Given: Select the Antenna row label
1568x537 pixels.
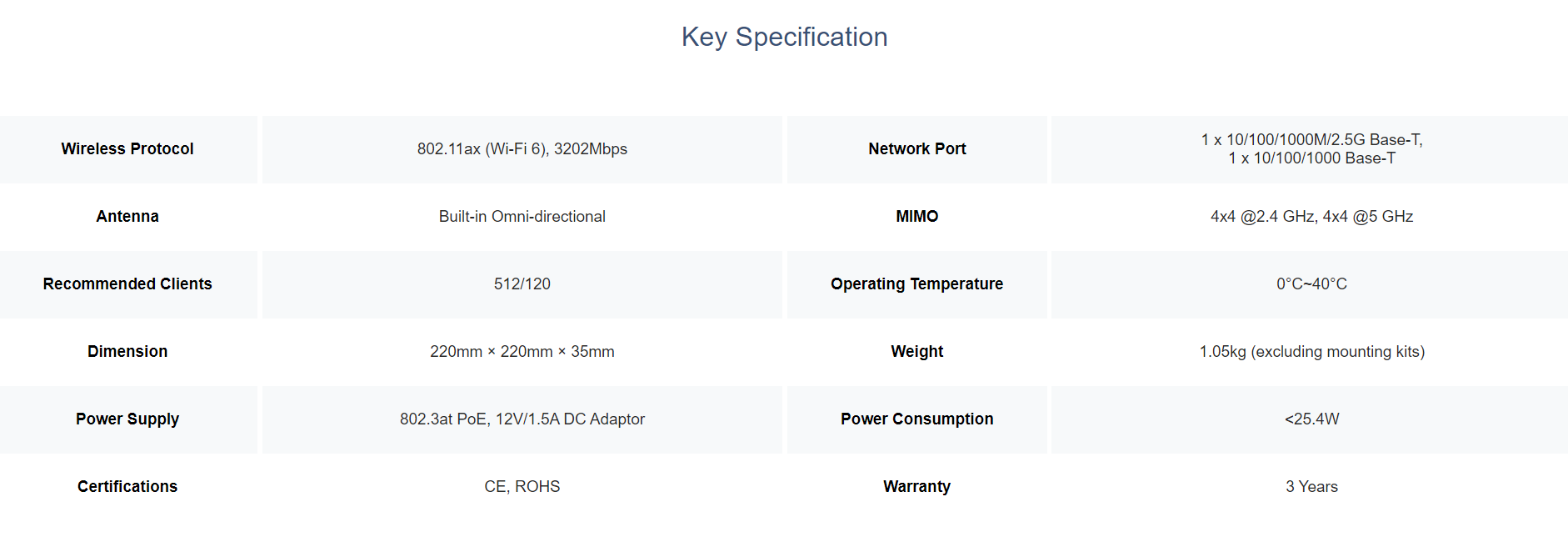Looking at the screenshot, I should tap(127, 217).
